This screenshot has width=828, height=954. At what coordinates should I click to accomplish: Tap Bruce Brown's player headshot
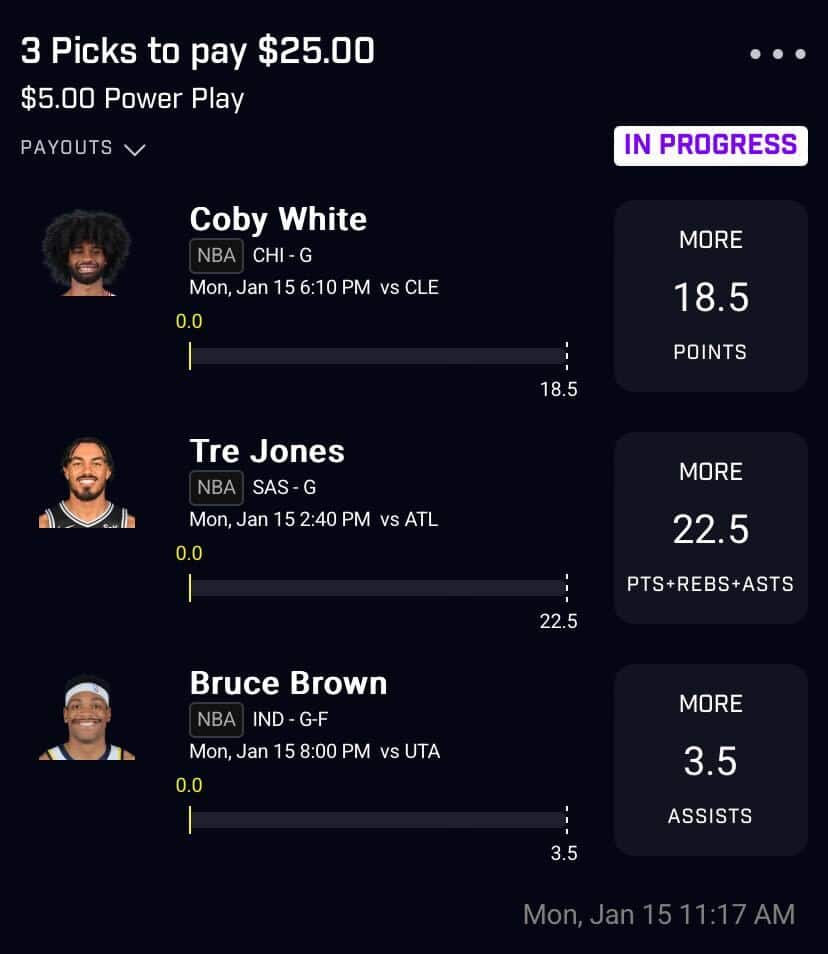click(86, 716)
